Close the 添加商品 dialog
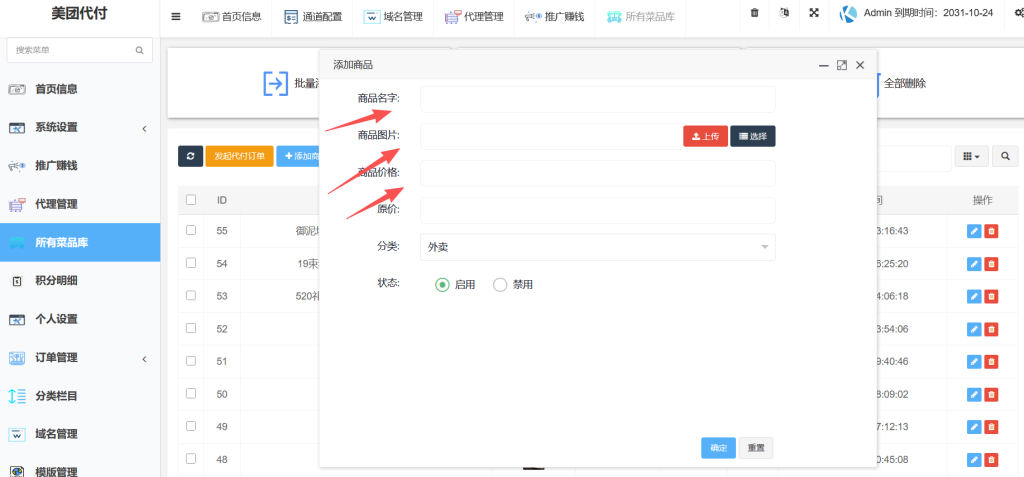The height and width of the screenshot is (477, 1024). point(860,65)
